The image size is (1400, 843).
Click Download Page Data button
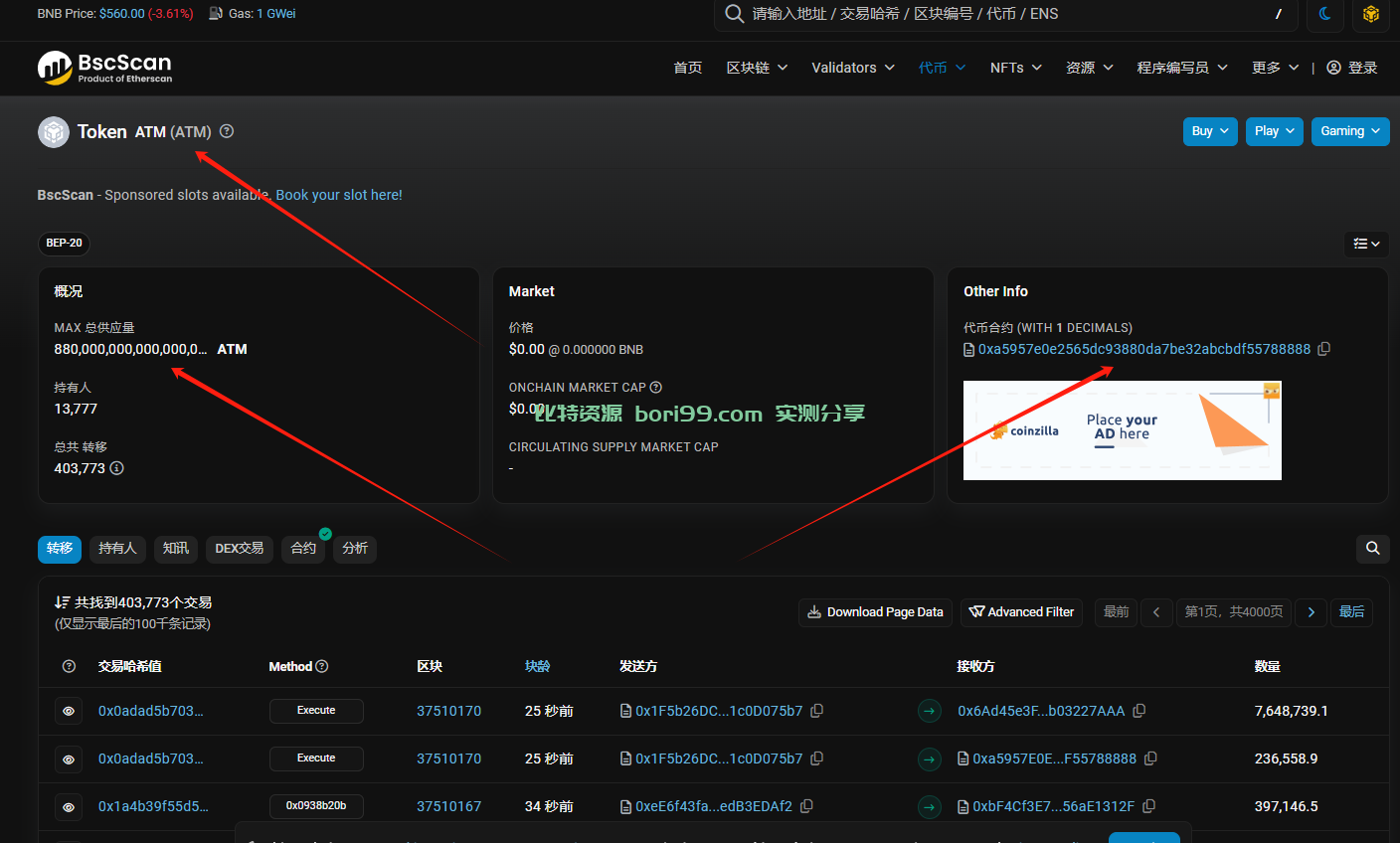pyautogui.click(x=875, y=612)
